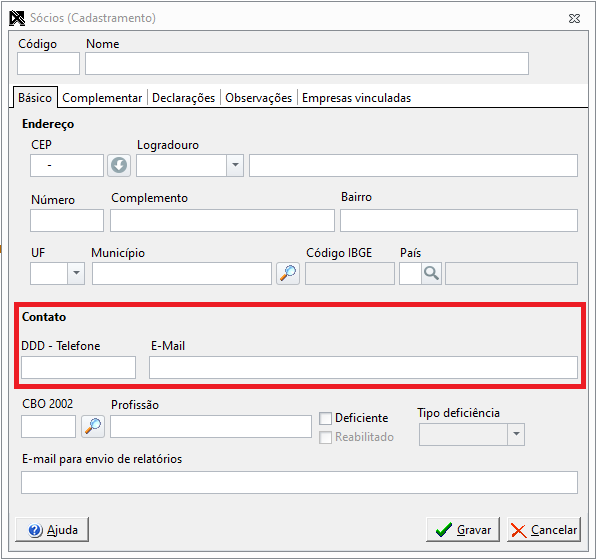Image resolution: width=597 pixels, height=560 pixels.
Task: Close the Sócios window with the X icon
Action: tap(574, 18)
